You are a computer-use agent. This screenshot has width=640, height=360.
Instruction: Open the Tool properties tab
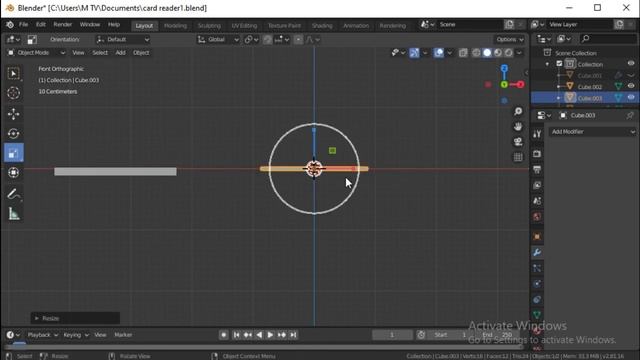click(x=537, y=134)
